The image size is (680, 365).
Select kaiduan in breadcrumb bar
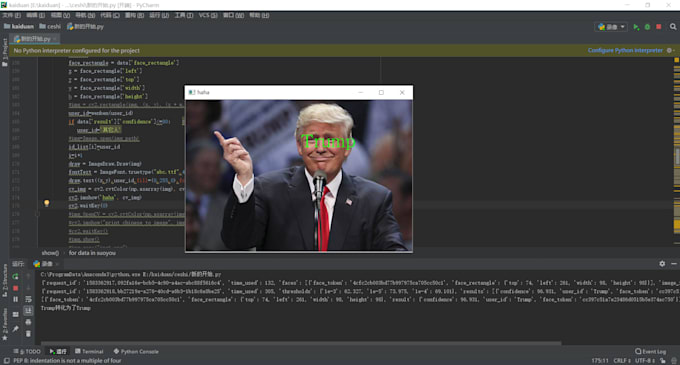click(19, 26)
